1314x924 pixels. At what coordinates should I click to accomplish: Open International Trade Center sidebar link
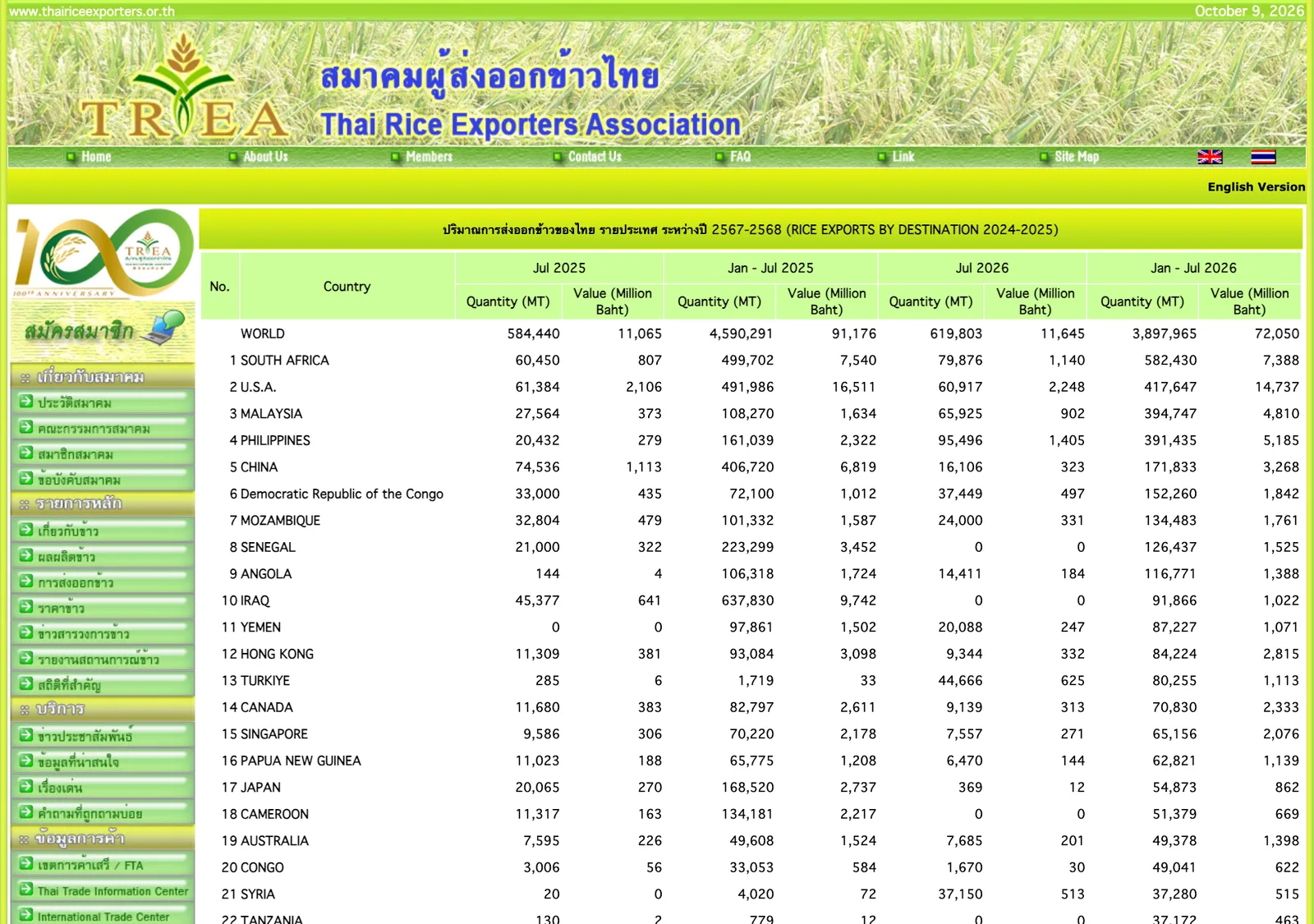tap(103, 916)
